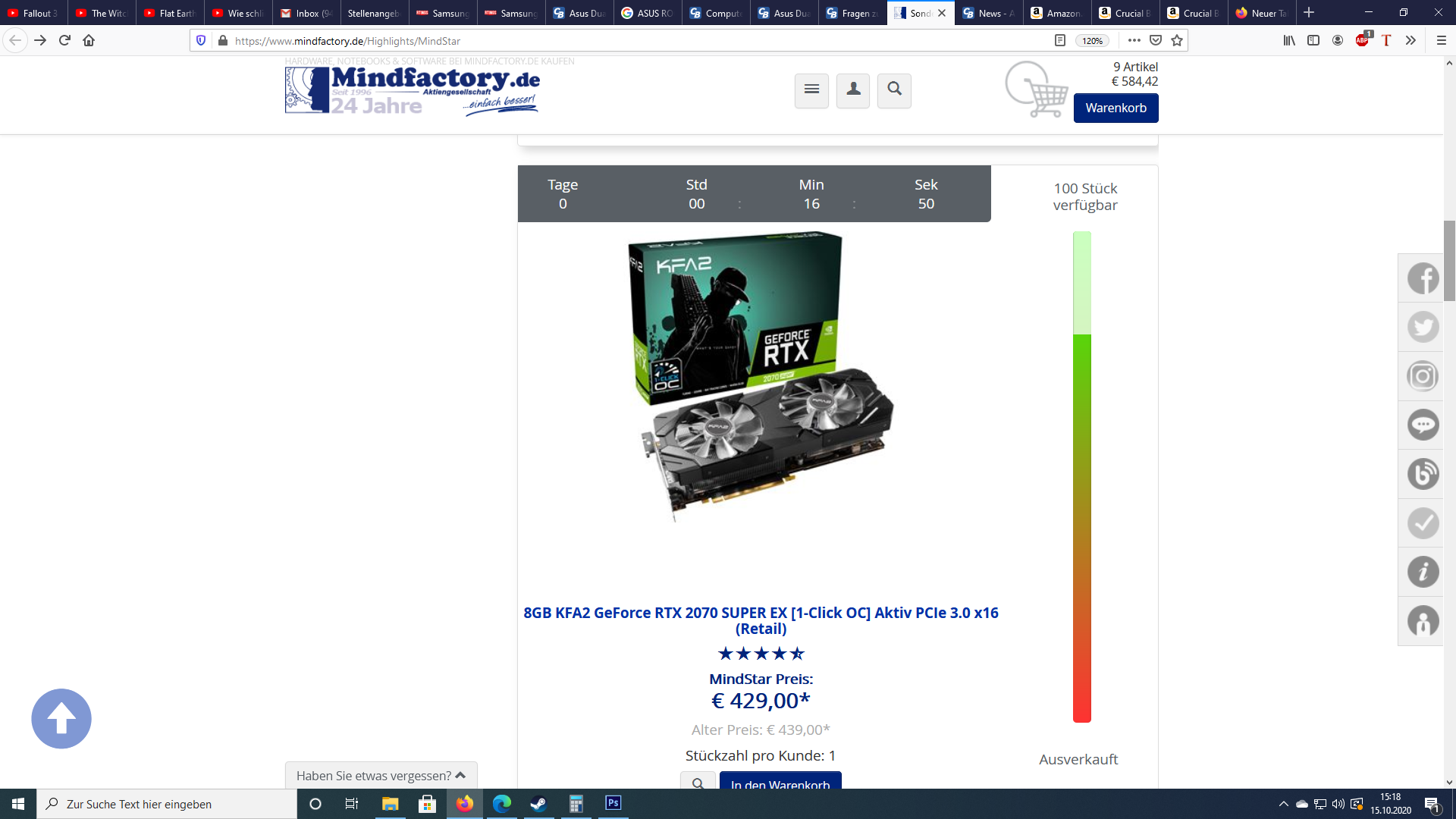Click the shopping cart icon

[1037, 90]
